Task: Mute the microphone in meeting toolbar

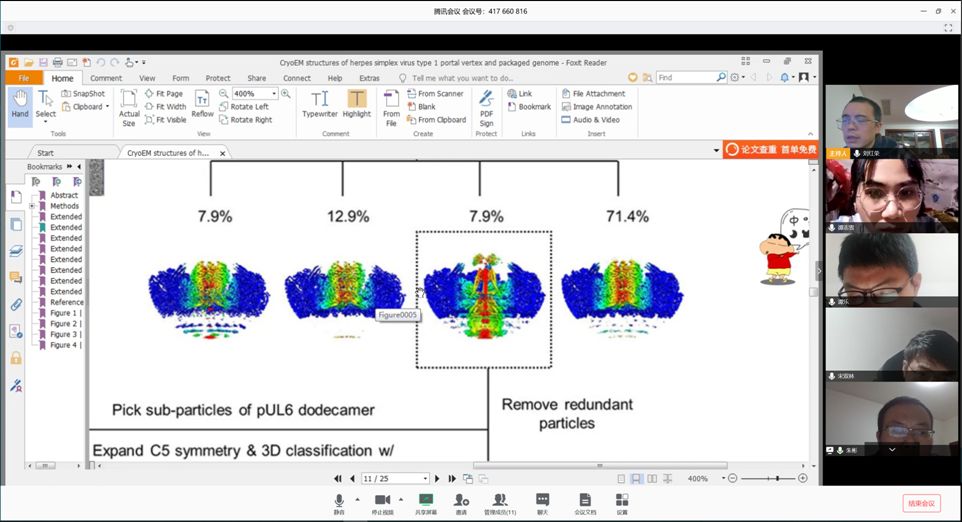Action: [x=339, y=503]
